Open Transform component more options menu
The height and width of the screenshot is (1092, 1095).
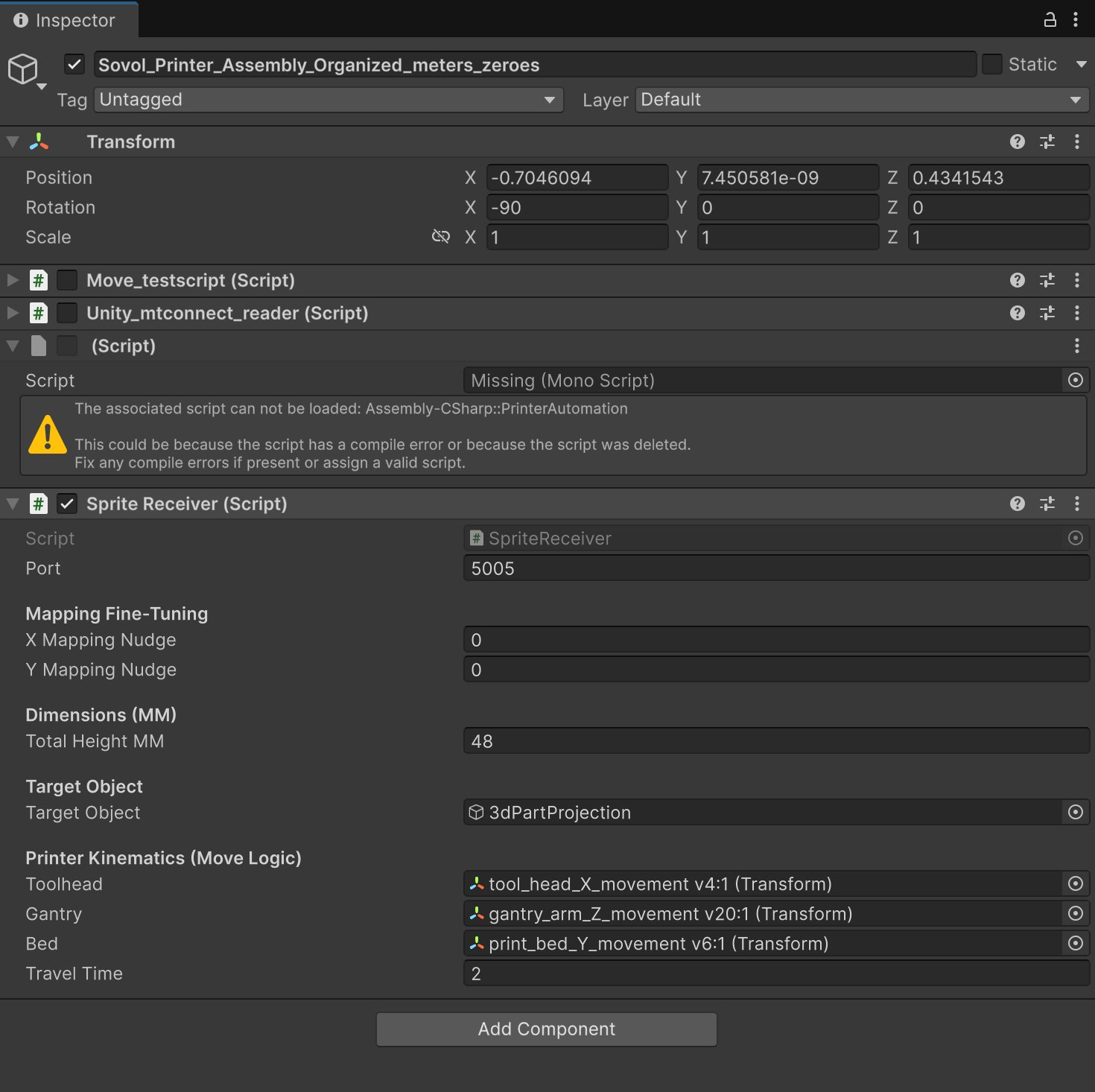[1077, 142]
